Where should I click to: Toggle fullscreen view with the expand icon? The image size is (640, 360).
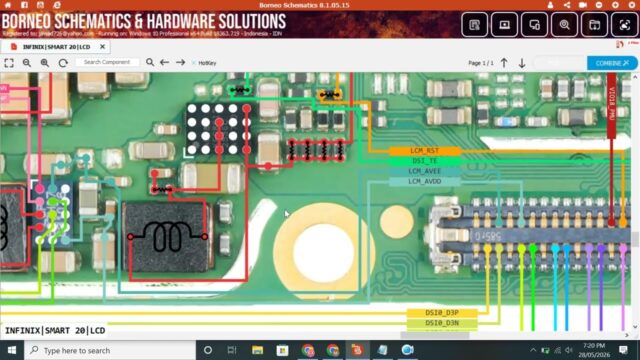point(9,63)
